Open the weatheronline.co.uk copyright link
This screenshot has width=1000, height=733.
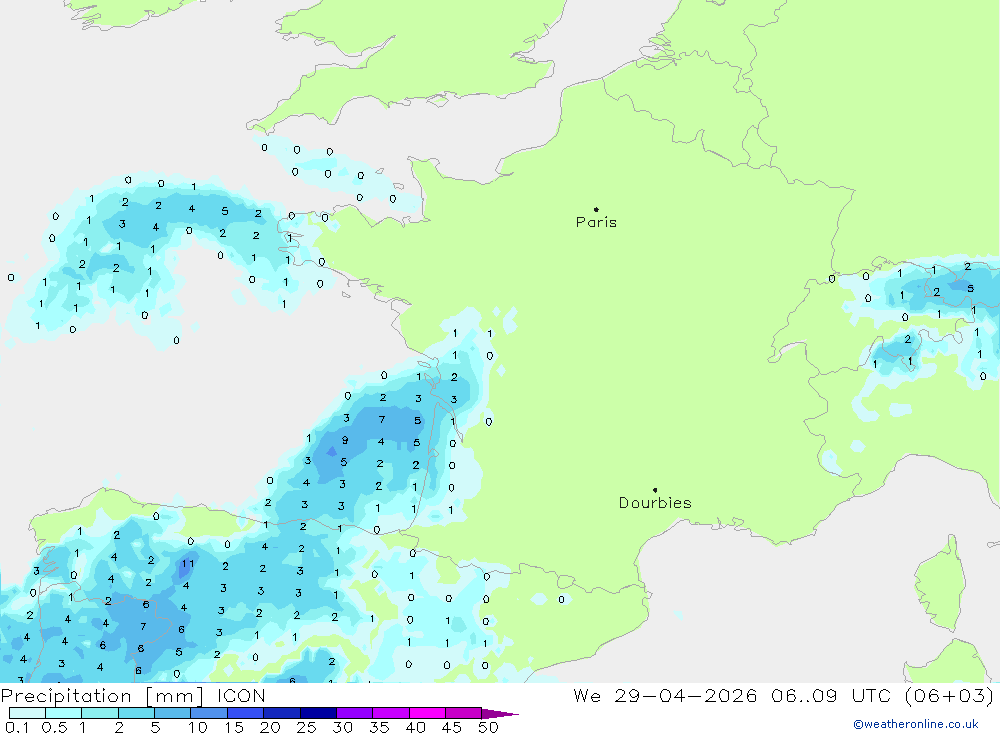[916, 724]
